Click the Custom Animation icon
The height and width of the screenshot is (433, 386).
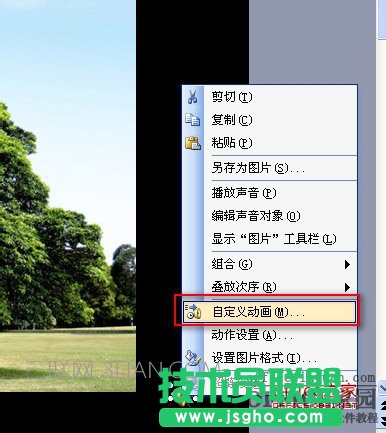(x=193, y=312)
